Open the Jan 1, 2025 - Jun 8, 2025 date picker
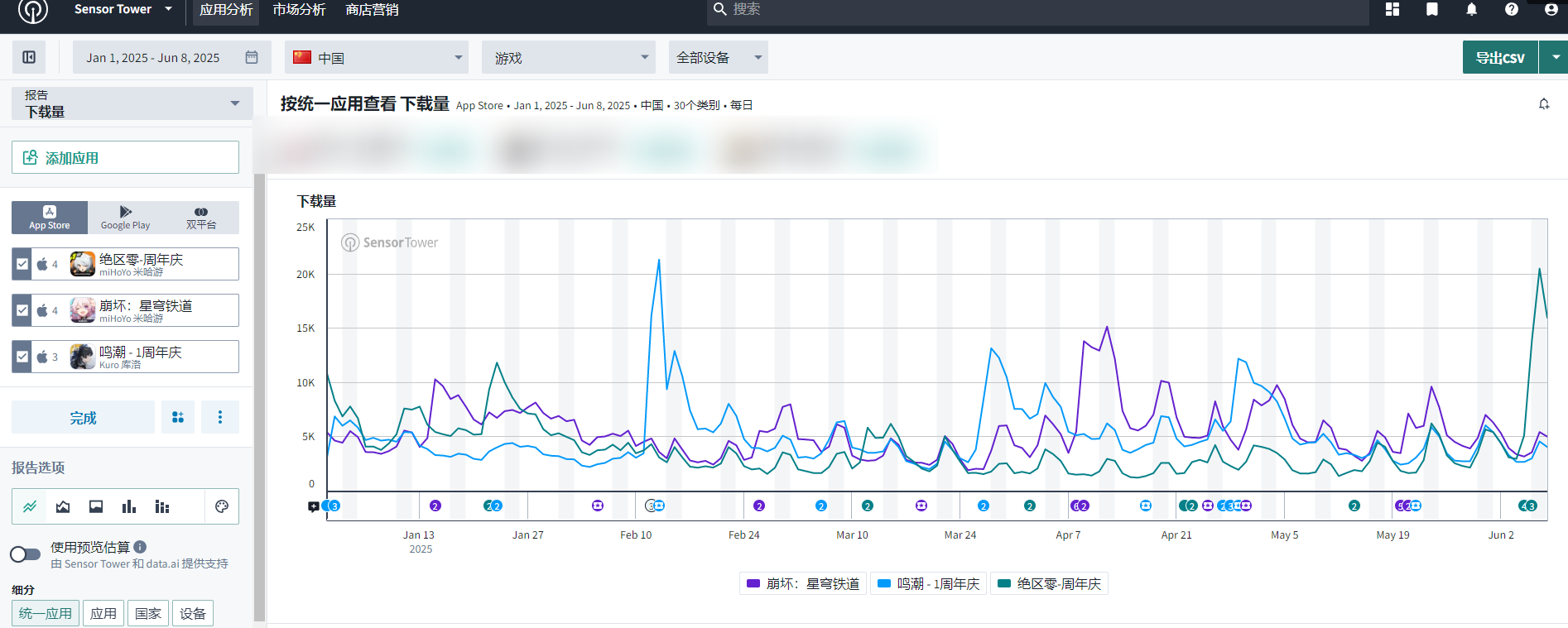The width and height of the screenshot is (1568, 628). pyautogui.click(x=172, y=57)
